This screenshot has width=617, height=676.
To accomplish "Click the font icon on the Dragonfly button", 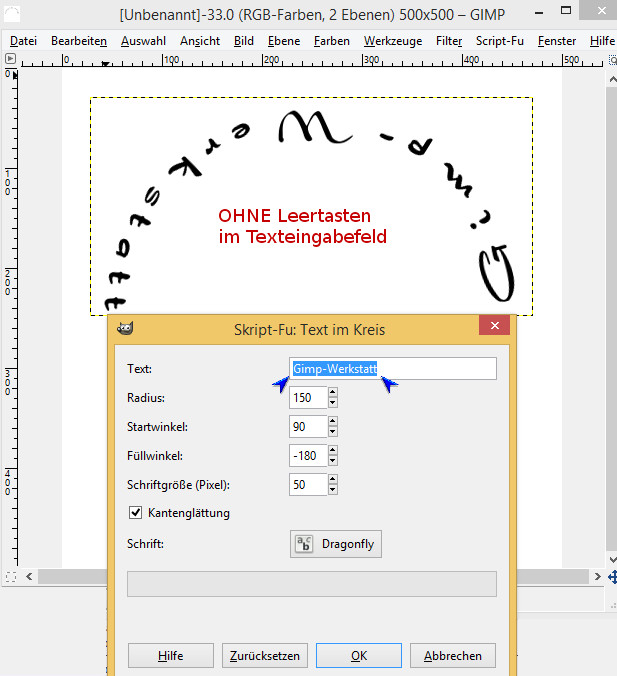I will [304, 544].
